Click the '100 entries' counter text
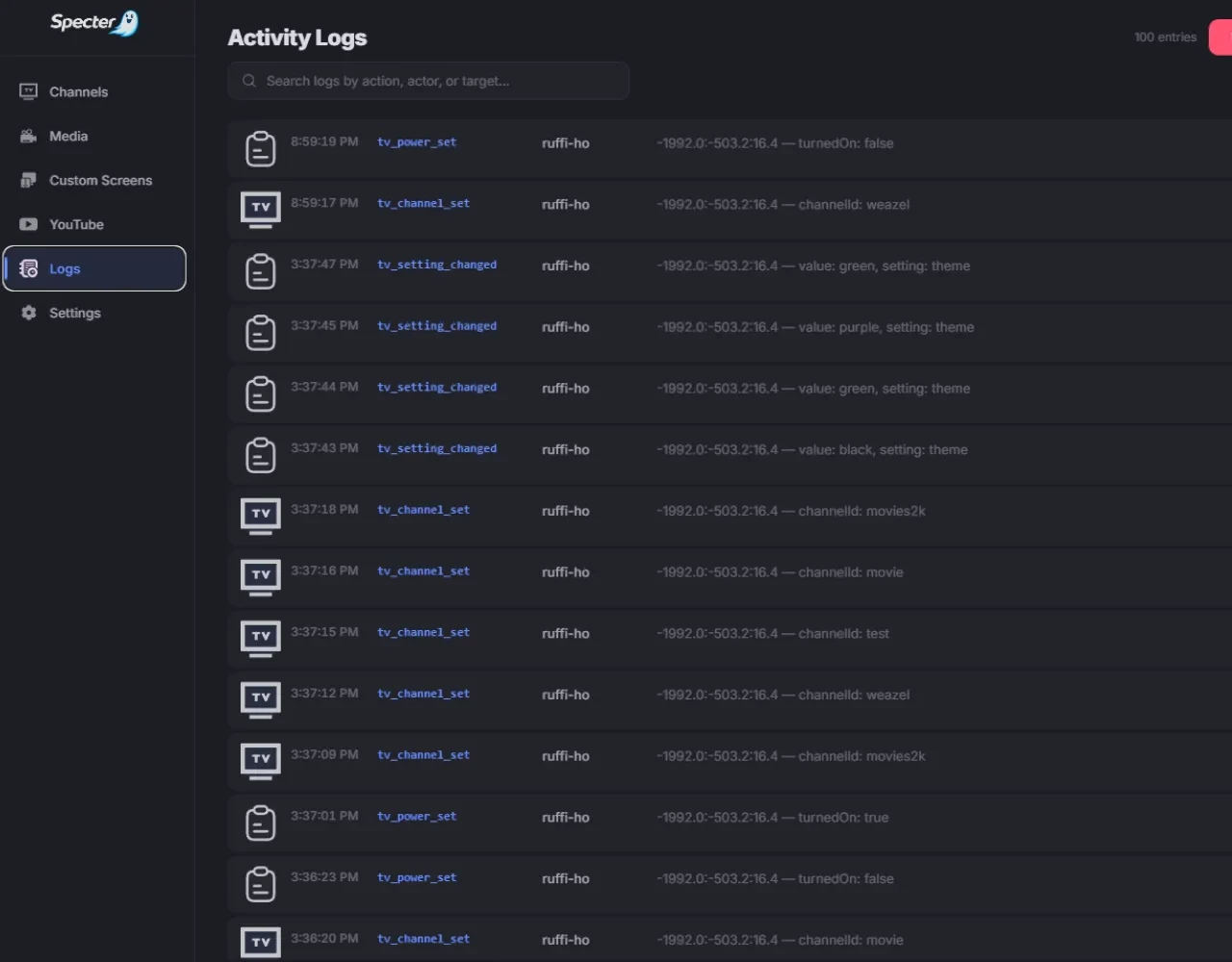Image resolution: width=1232 pixels, height=962 pixels. pos(1166,38)
